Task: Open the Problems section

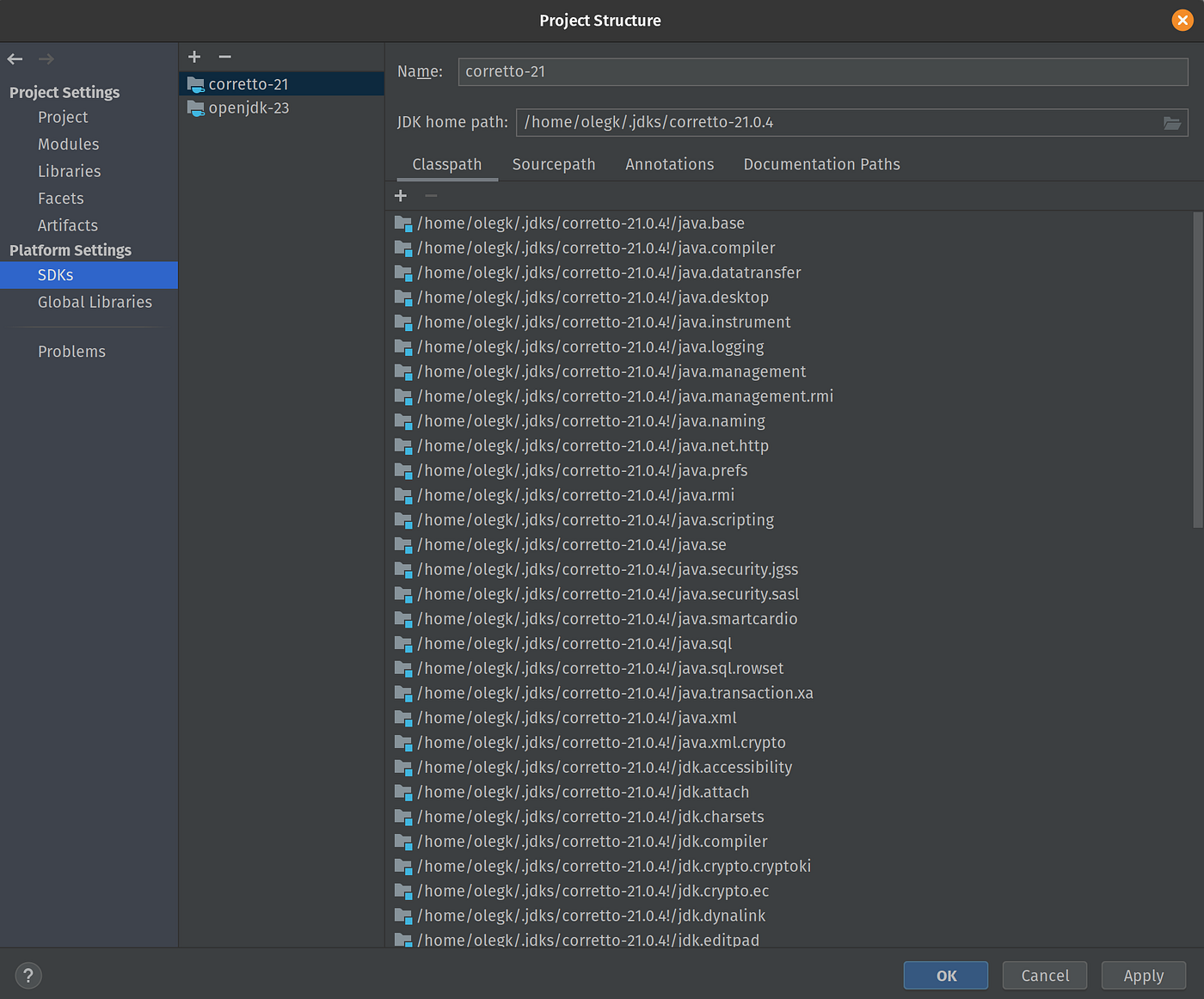Action: point(71,352)
